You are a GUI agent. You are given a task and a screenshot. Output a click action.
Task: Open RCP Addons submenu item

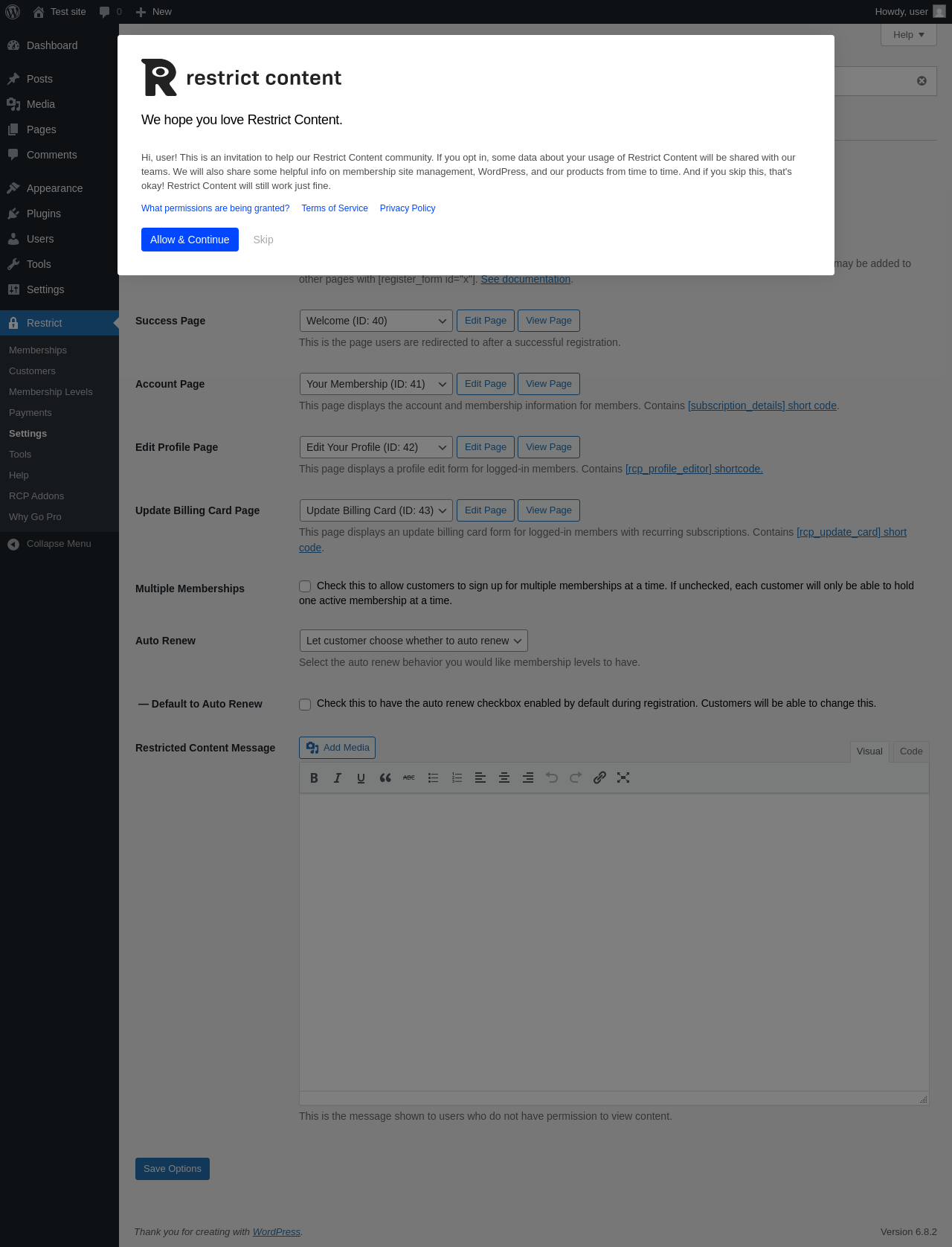pos(36,496)
